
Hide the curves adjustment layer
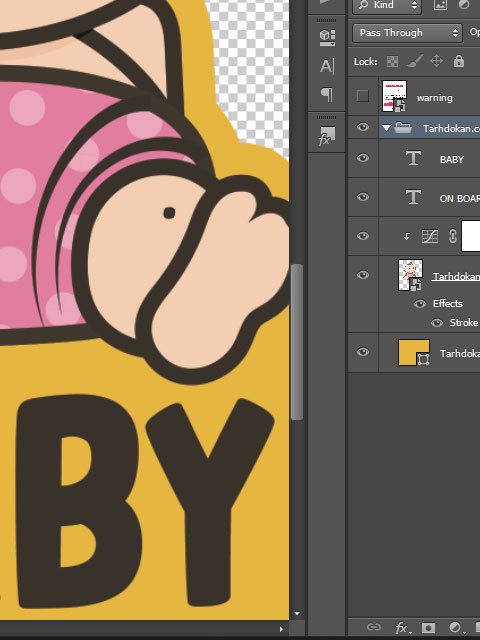point(362,236)
